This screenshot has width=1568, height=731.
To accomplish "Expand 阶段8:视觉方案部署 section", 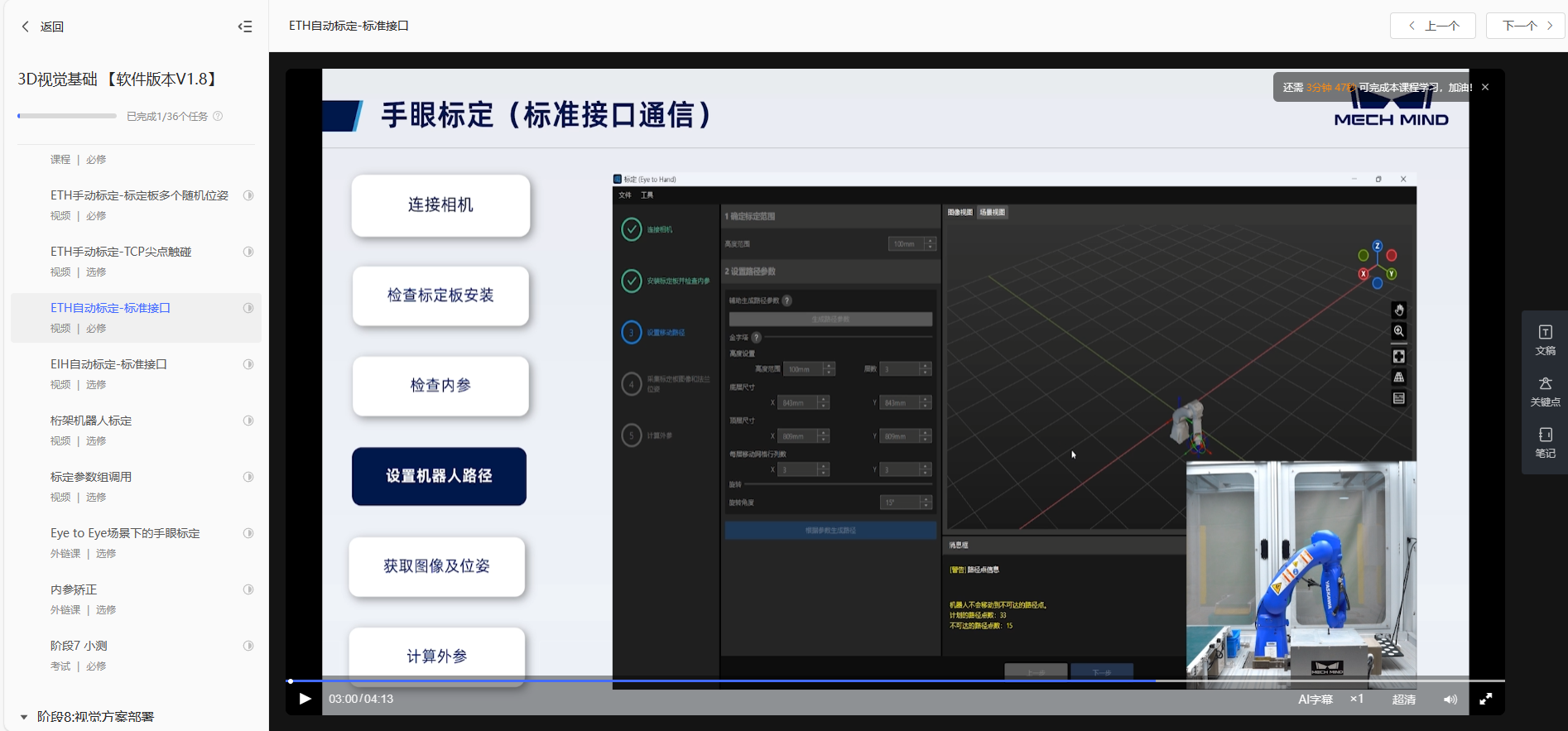I will pos(24,717).
